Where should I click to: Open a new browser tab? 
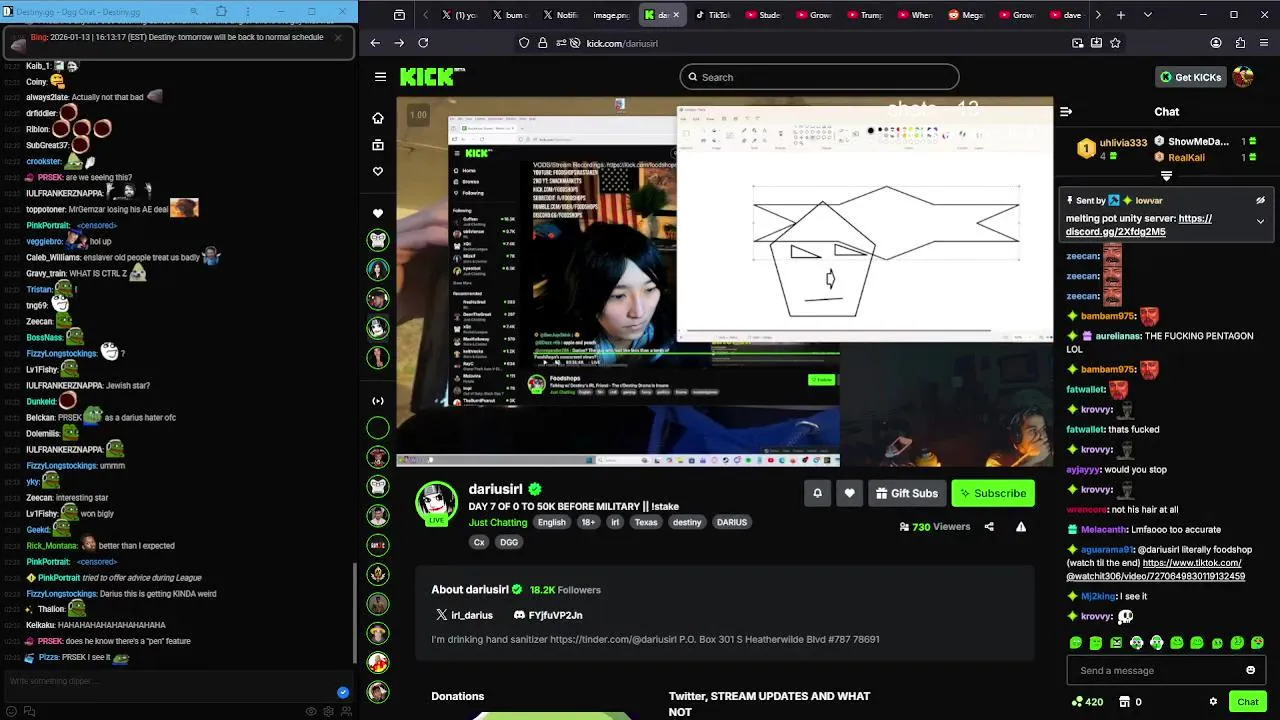pos(1121,15)
